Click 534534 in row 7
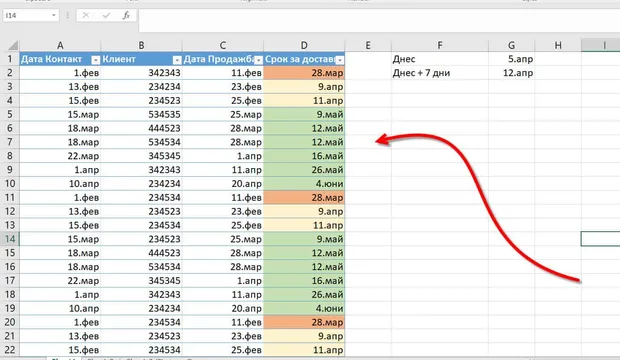620x360 pixels. coord(141,142)
